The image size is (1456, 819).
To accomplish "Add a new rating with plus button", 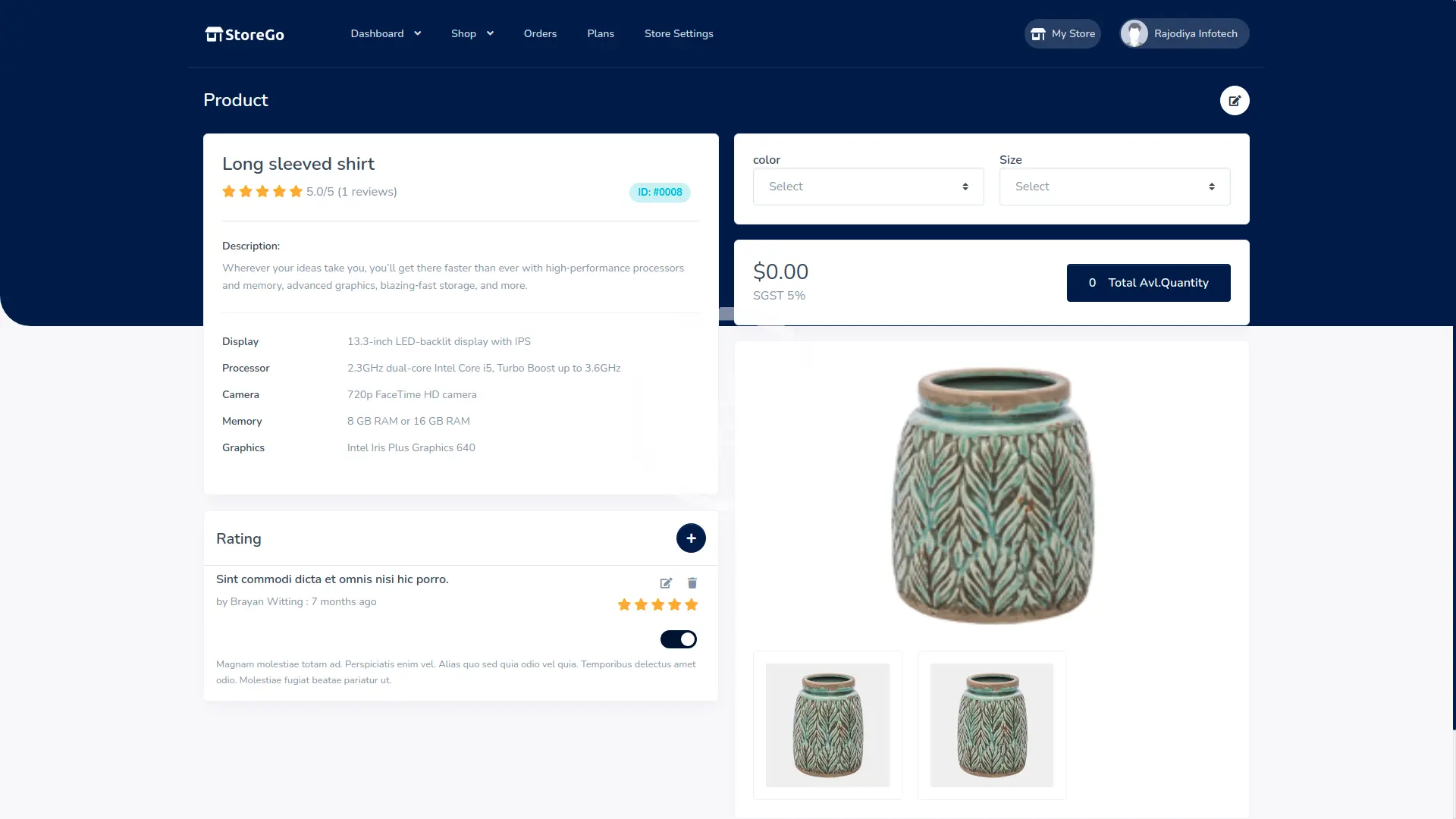I will coord(690,538).
